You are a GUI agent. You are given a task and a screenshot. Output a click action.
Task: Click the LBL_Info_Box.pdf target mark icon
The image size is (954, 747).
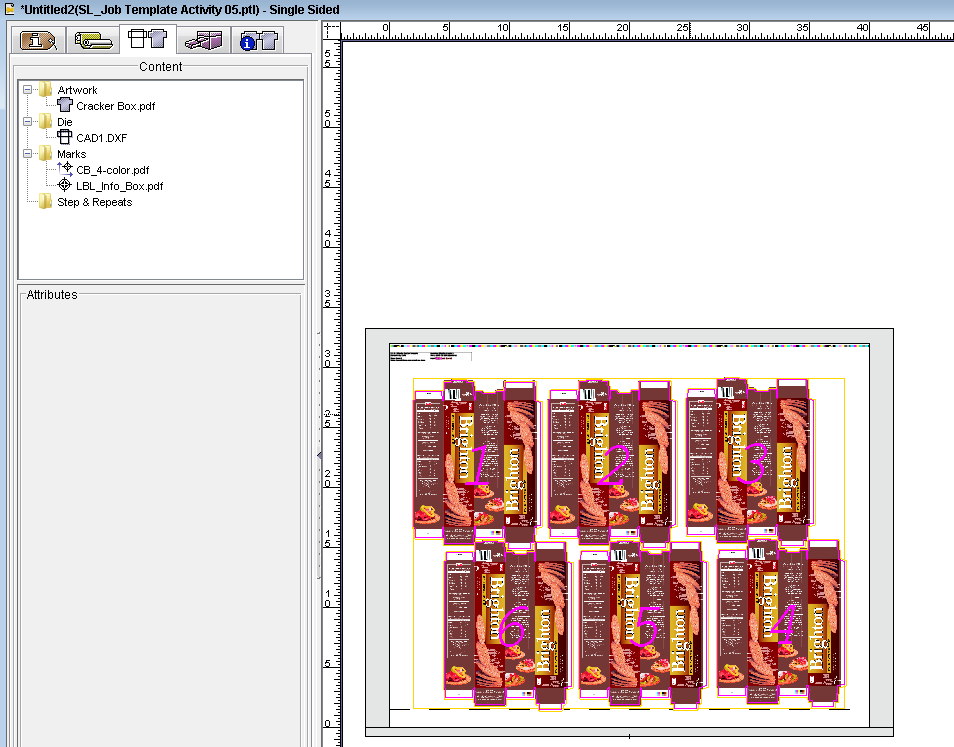pyautogui.click(x=66, y=186)
